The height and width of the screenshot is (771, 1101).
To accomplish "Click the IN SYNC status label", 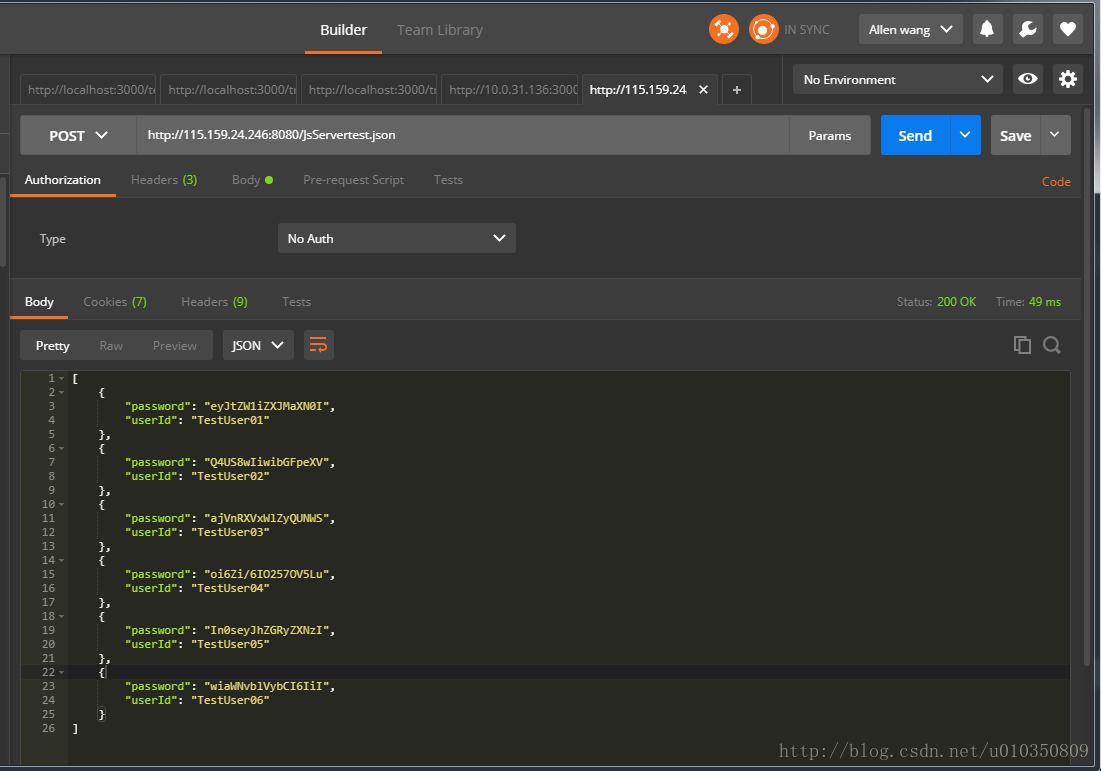I will pos(807,29).
